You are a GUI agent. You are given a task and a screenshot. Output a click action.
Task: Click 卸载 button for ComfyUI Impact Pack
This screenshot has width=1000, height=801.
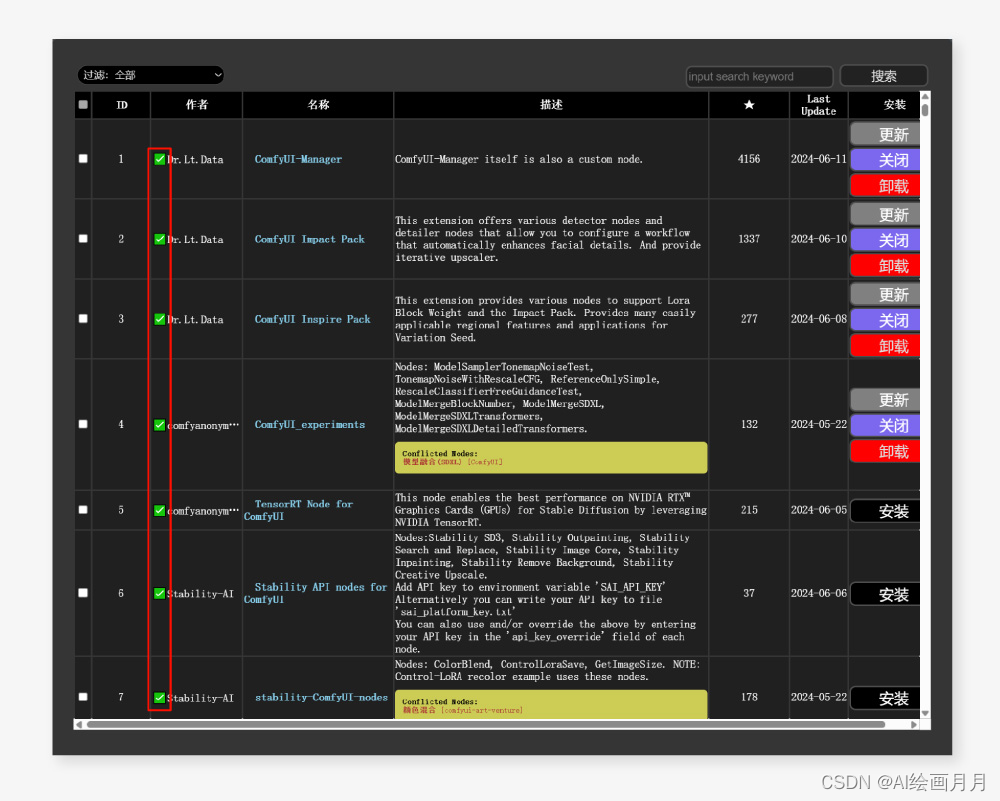pos(885,266)
